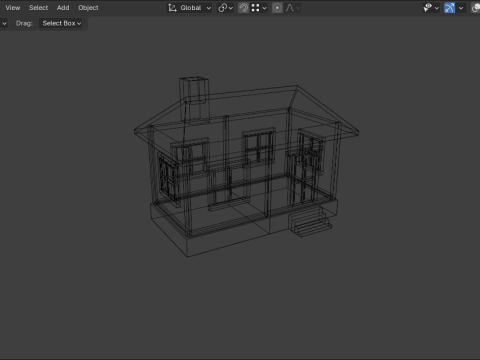This screenshot has height=360, width=480.
Task: Expand the selectability and visibility dropdown arrow
Action: 437,8
